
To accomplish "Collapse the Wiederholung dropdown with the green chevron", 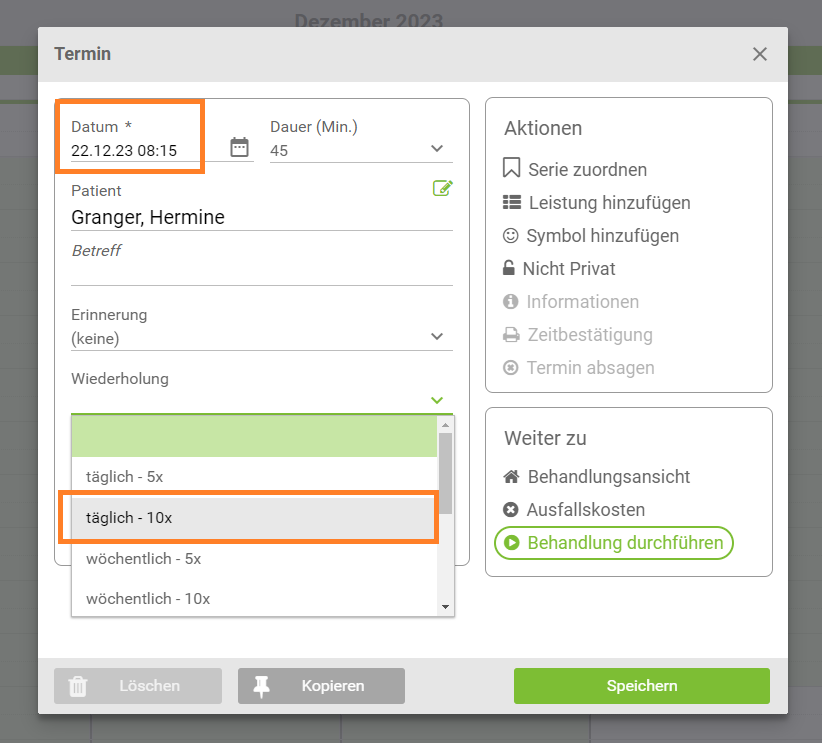I will tap(437, 400).
